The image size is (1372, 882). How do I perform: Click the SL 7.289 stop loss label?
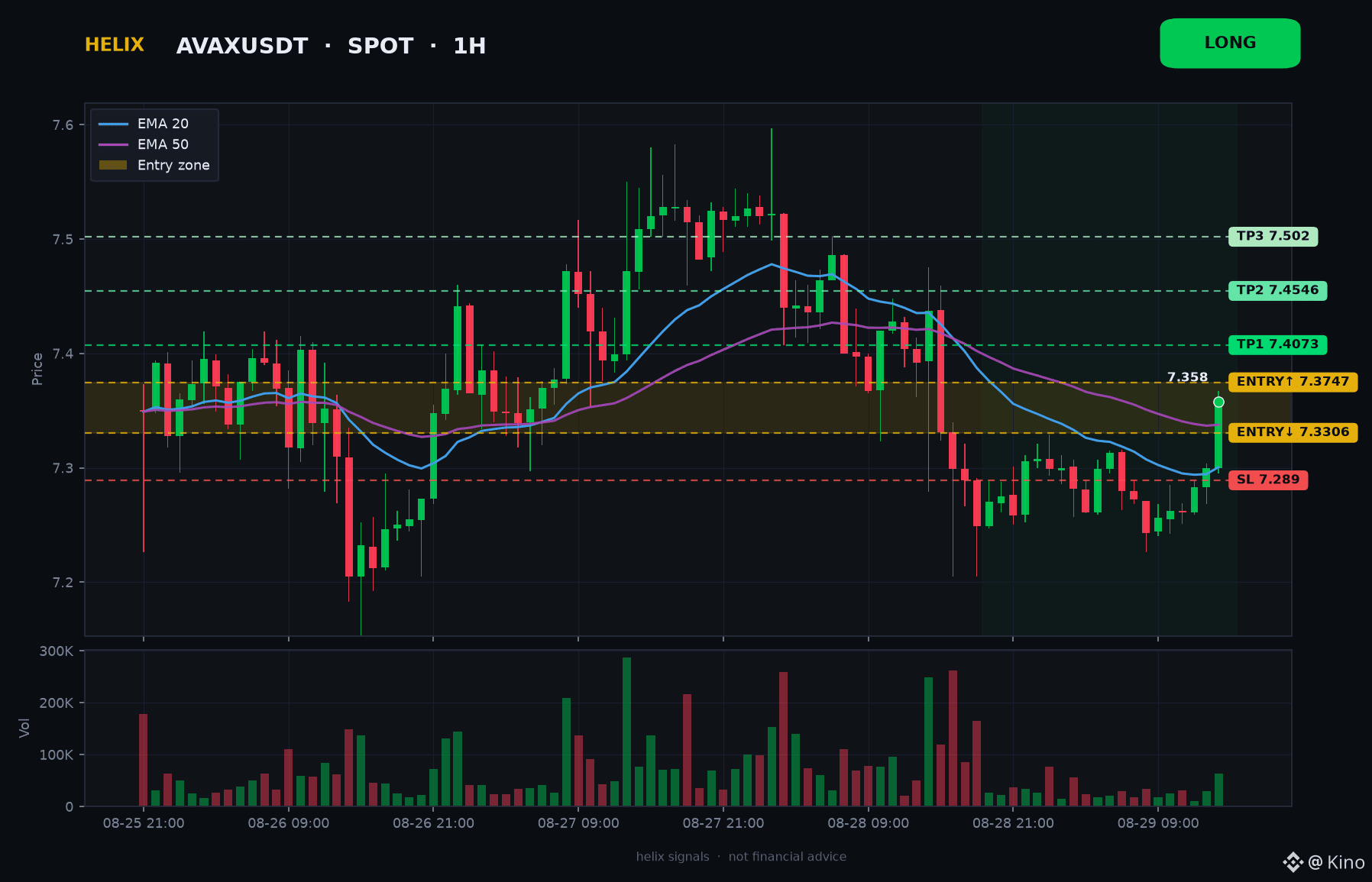click(x=1268, y=480)
